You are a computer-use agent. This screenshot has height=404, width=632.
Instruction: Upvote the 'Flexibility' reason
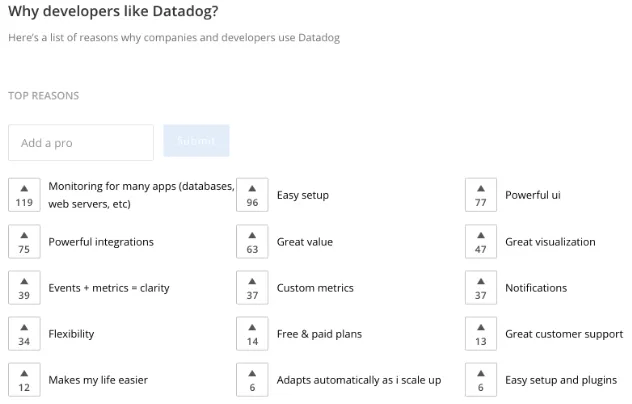coord(24,333)
